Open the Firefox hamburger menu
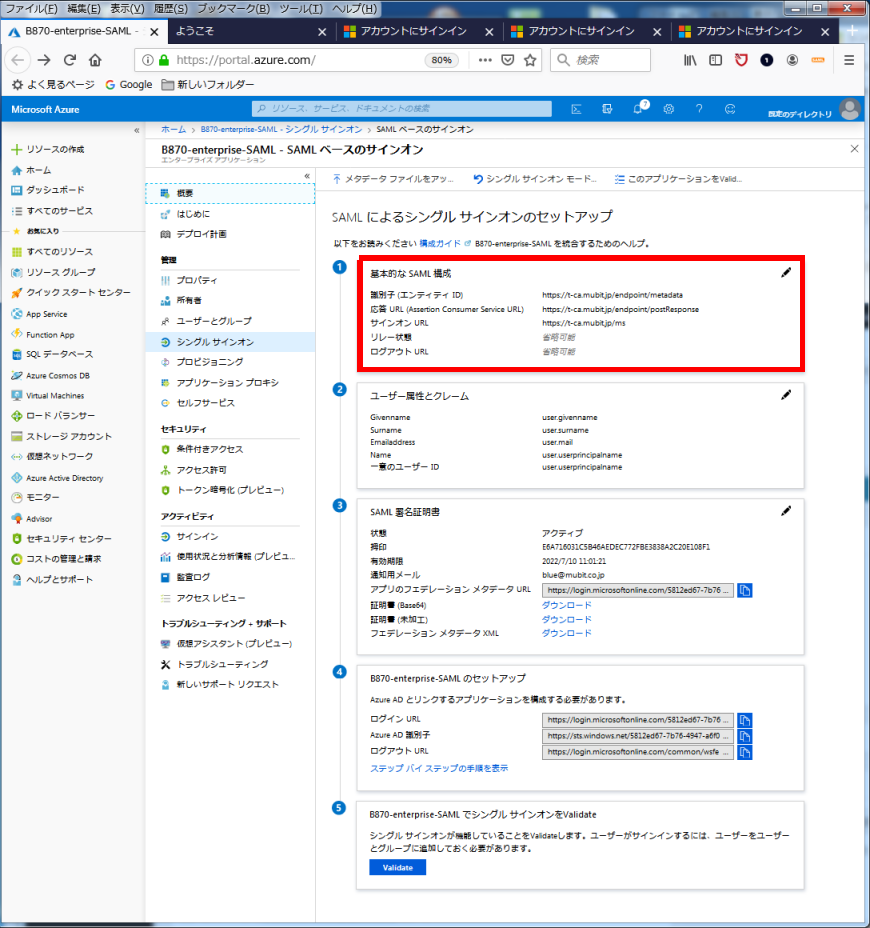Viewport: 870px width, 928px height. click(x=849, y=60)
